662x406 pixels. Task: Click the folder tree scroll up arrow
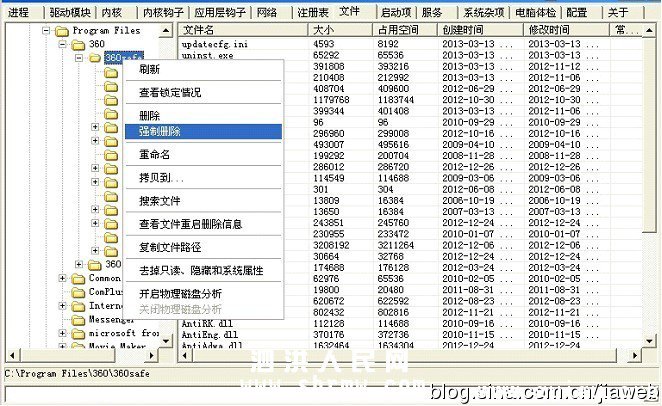coord(166,30)
